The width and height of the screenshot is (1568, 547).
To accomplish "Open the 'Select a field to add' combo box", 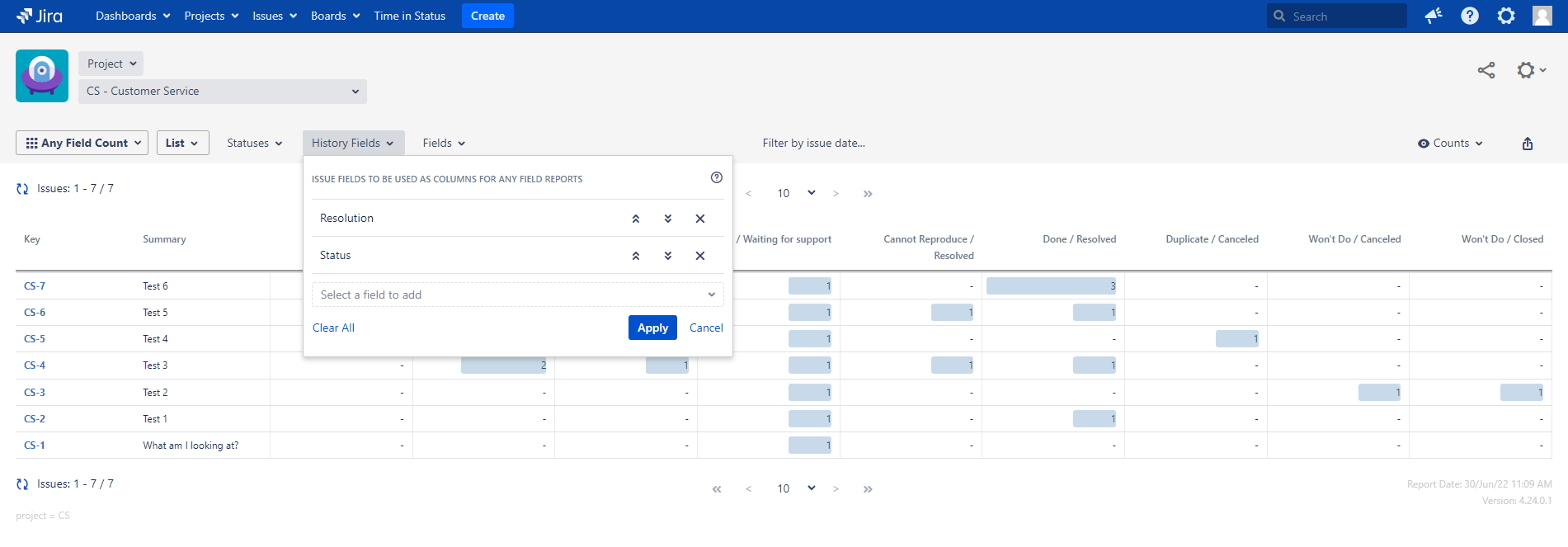I will click(x=517, y=295).
